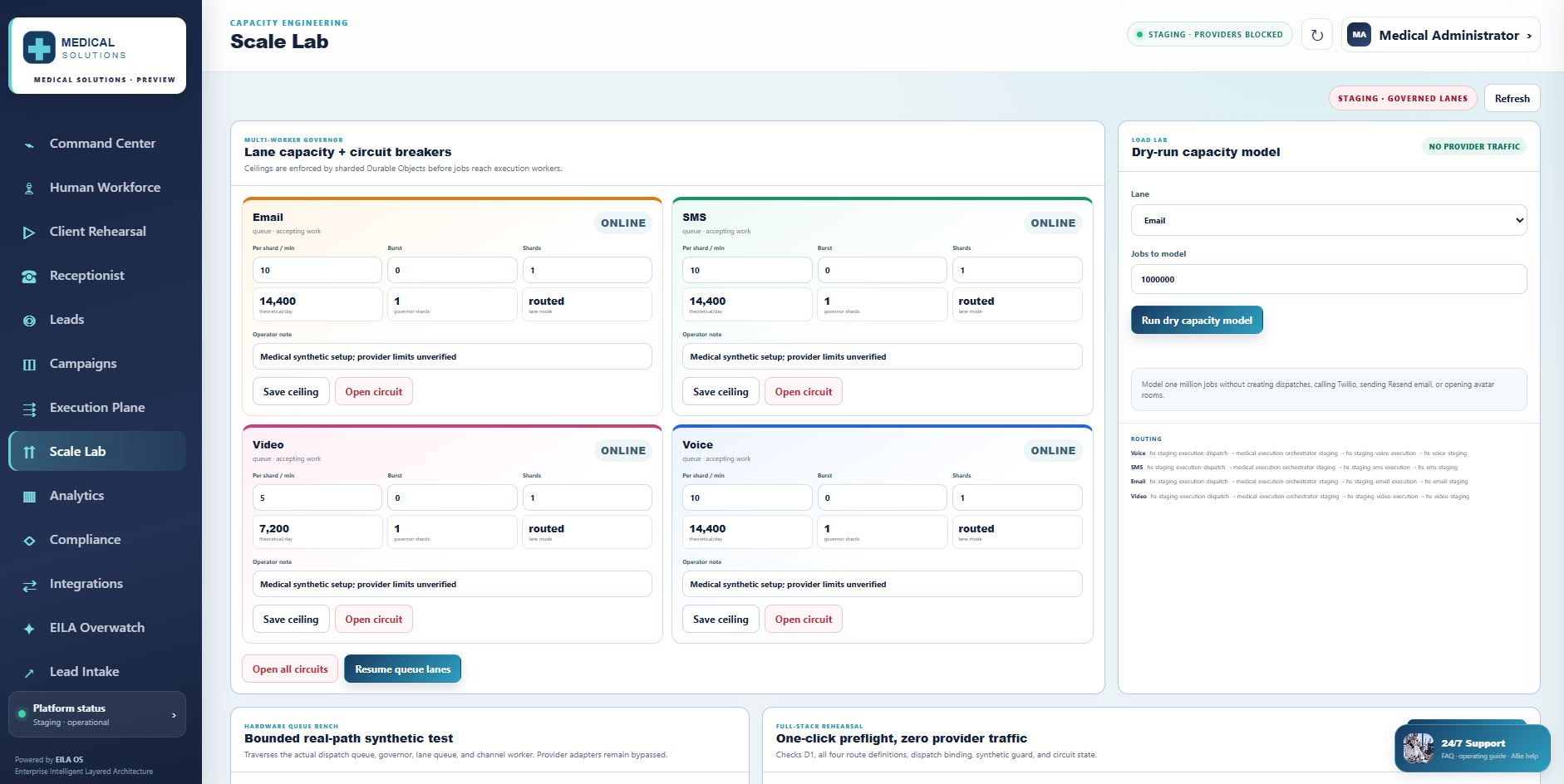The width and height of the screenshot is (1564, 784).
Task: Open Compliance from the sidebar
Action: pos(97,540)
